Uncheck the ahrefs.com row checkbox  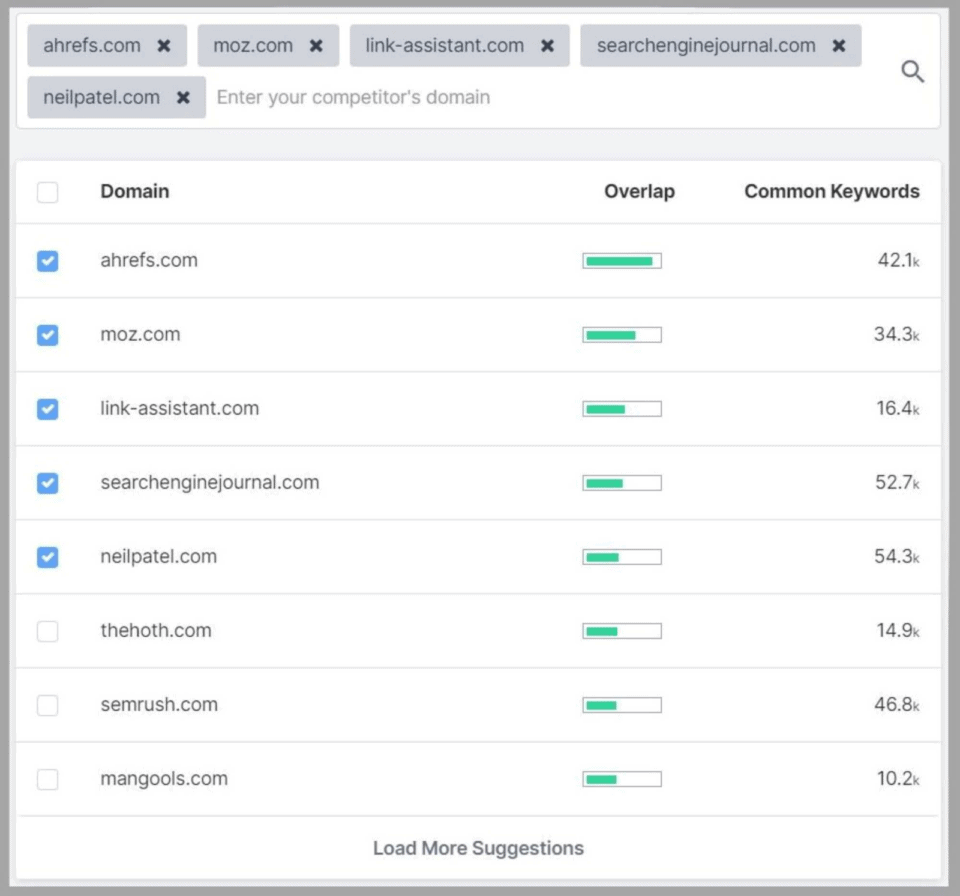tap(47, 261)
